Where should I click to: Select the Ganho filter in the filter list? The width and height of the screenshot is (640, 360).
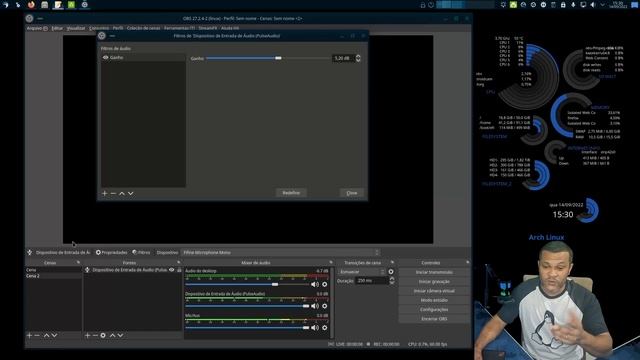143,58
